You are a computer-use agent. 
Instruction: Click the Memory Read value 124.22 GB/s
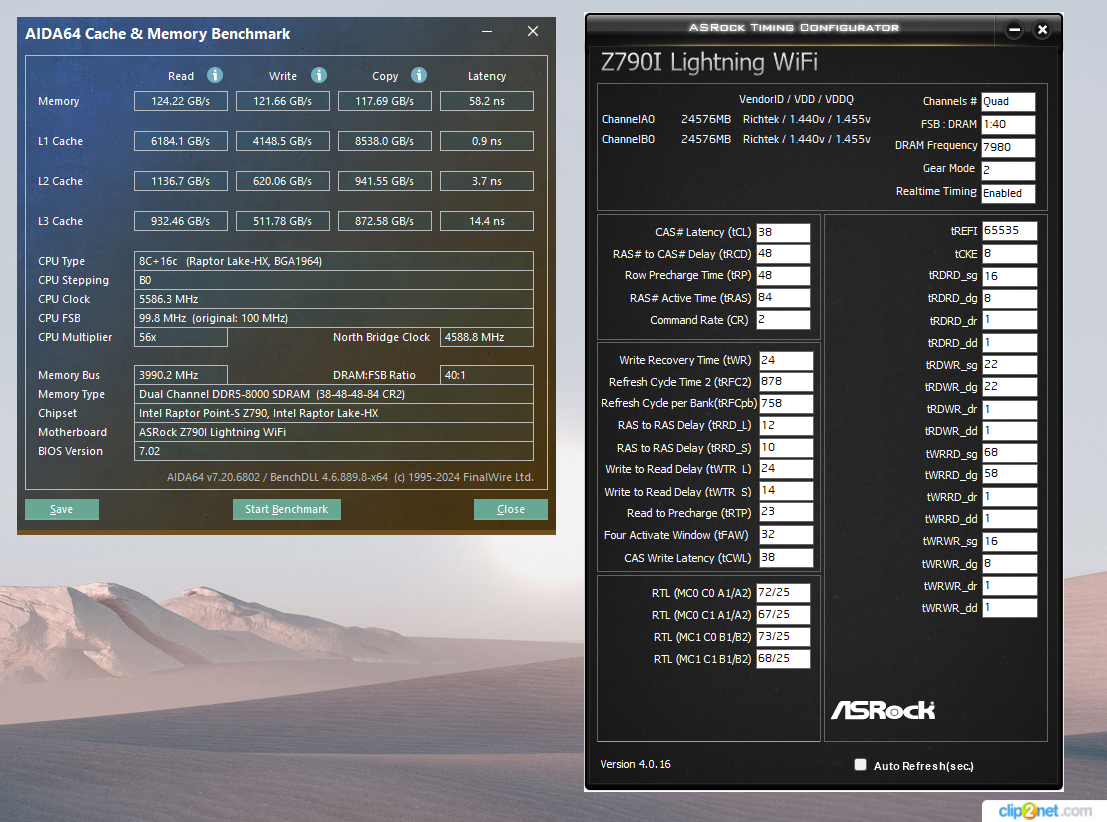pyautogui.click(x=181, y=101)
